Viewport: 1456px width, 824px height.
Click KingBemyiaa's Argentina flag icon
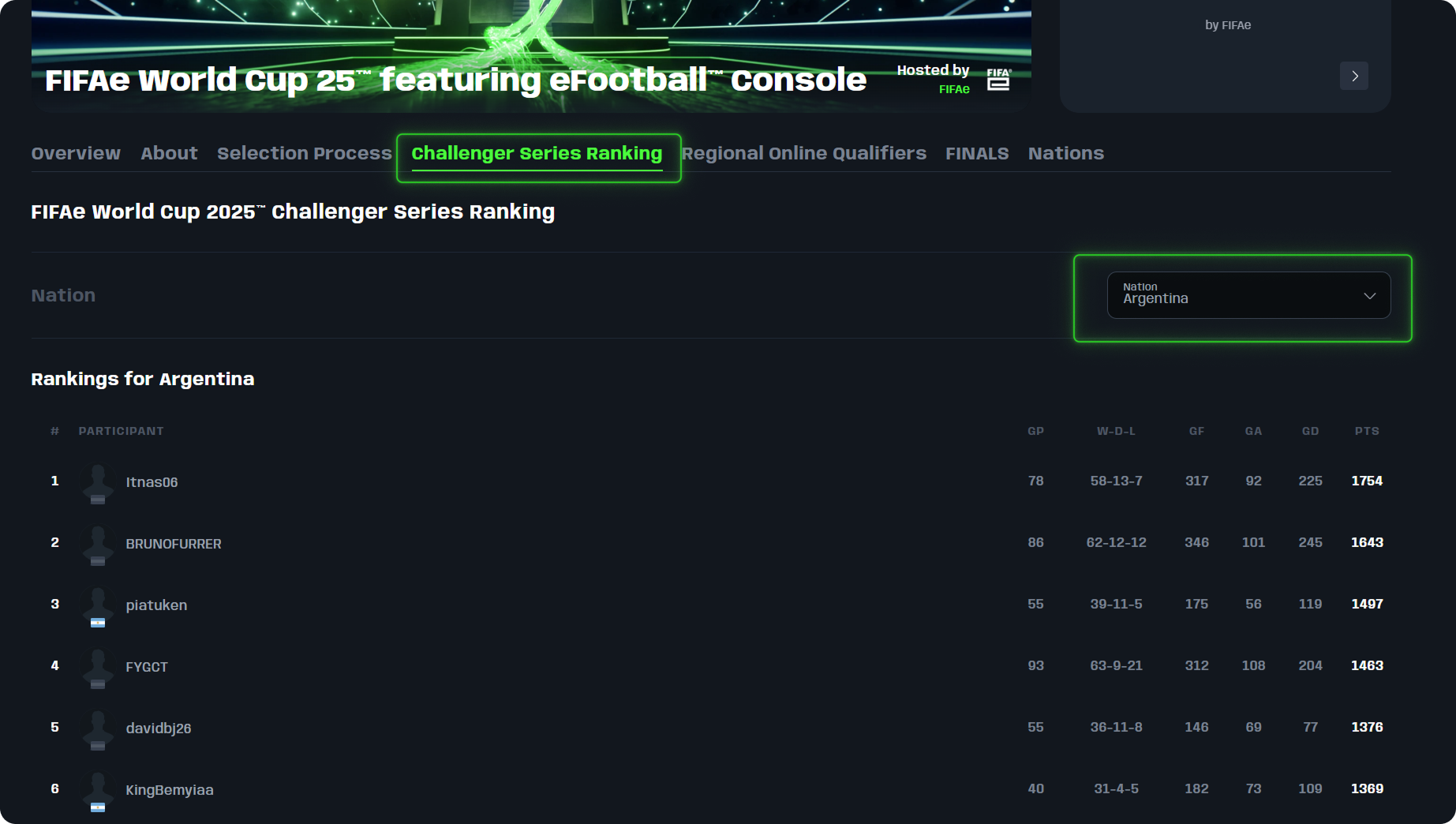(97, 807)
